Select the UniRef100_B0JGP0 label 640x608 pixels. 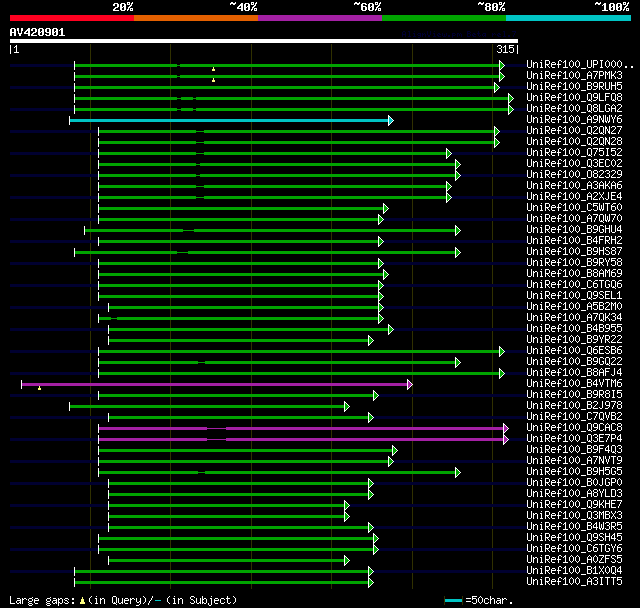coord(574,483)
